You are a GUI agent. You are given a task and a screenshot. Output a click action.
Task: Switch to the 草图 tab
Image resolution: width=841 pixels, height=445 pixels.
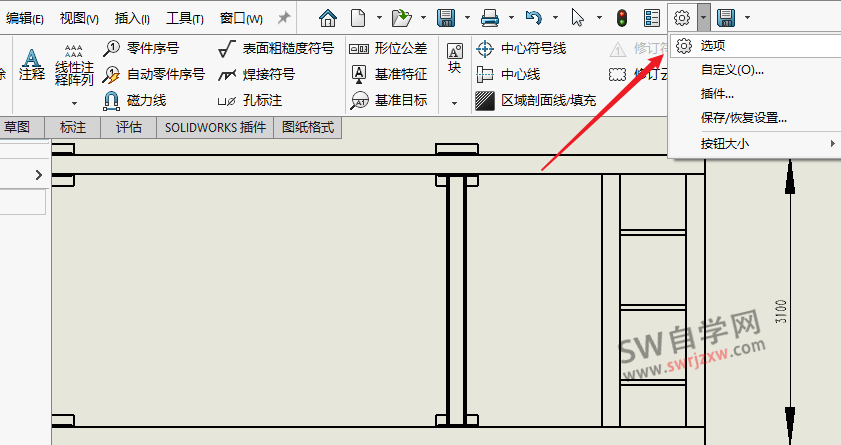tap(19, 128)
